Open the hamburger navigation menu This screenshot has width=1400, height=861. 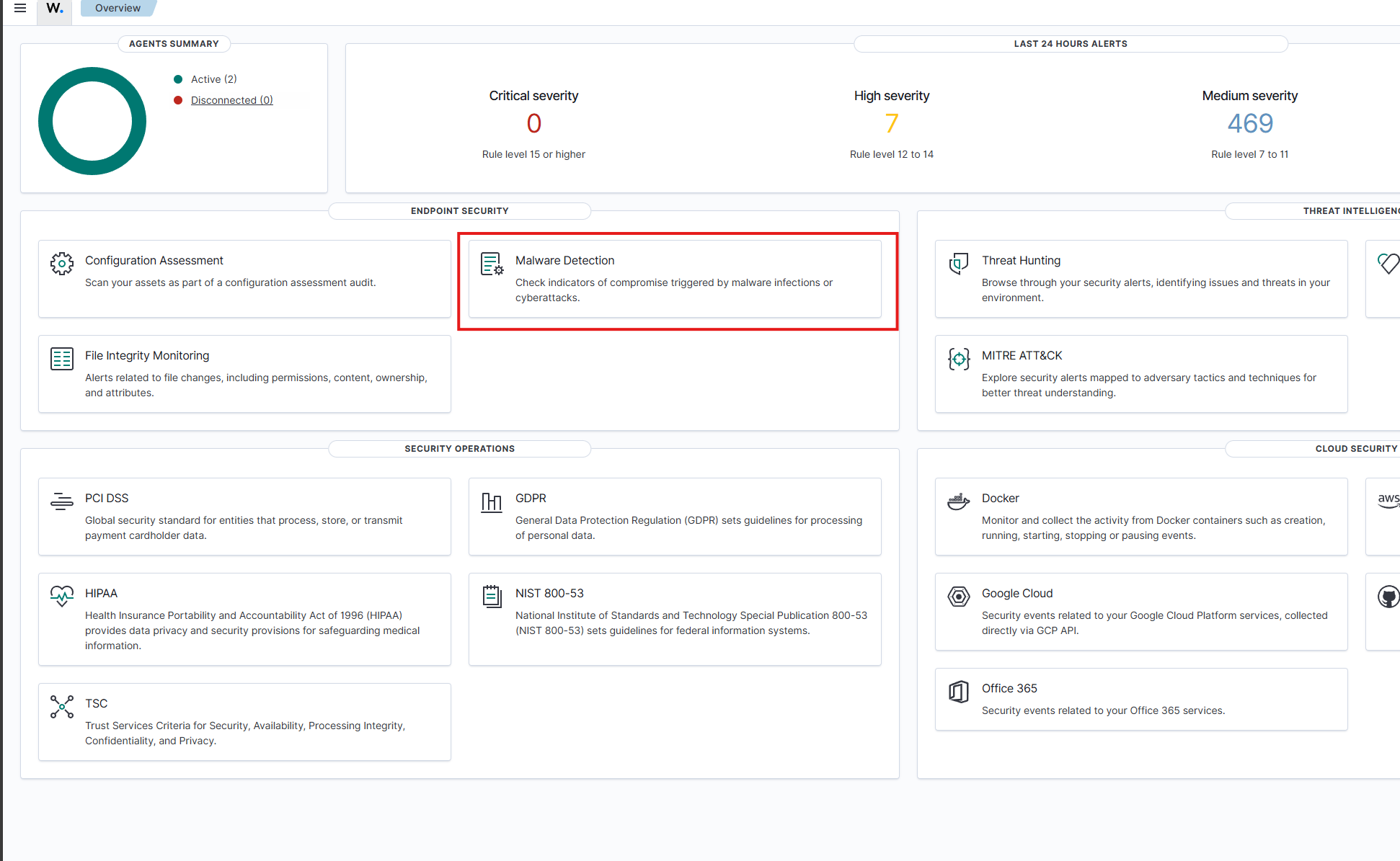click(x=20, y=8)
